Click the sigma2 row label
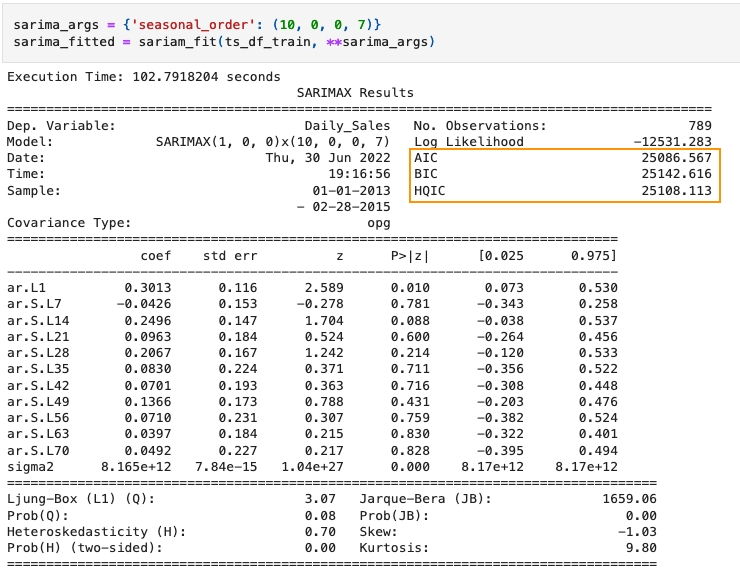This screenshot has height=584, width=740. tap(31, 466)
